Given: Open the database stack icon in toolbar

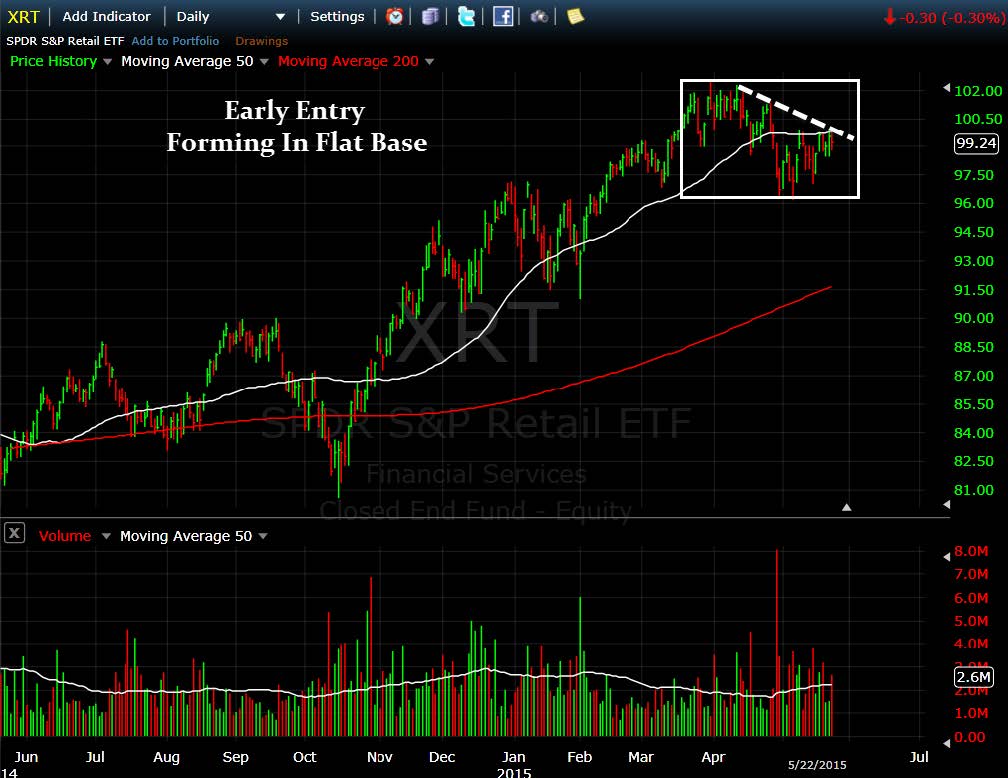Looking at the screenshot, I should [x=430, y=17].
